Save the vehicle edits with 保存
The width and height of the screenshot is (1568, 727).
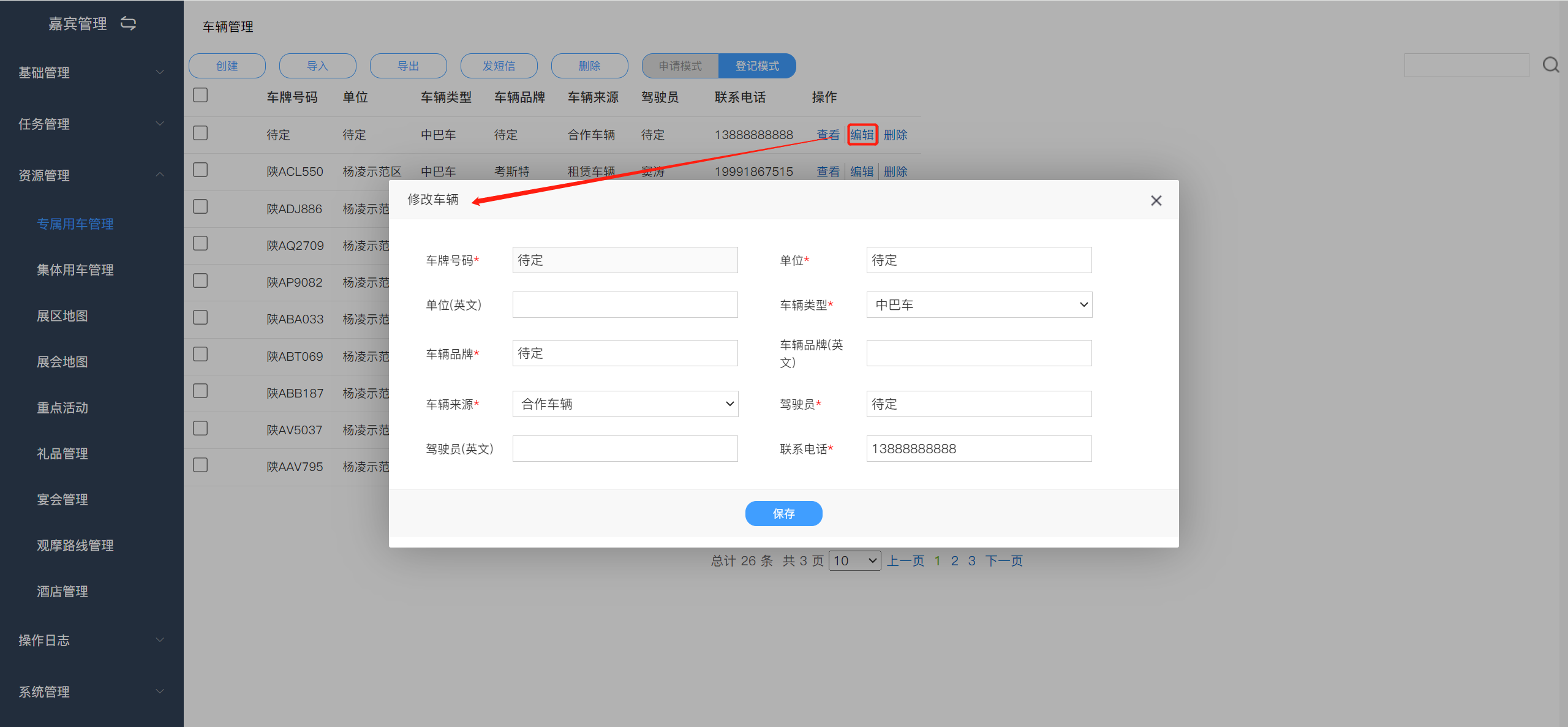click(783, 513)
